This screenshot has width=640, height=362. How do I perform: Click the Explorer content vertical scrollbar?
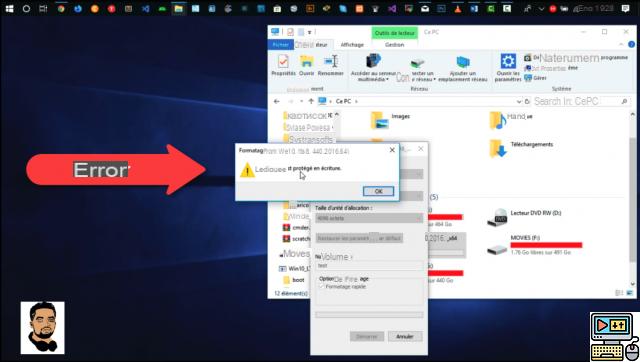(x=632, y=200)
